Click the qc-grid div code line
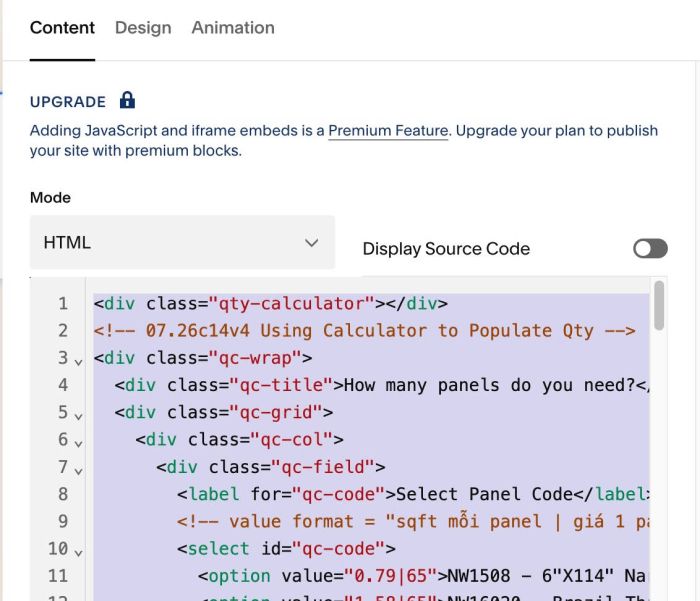700x601 pixels. [x=224, y=413]
